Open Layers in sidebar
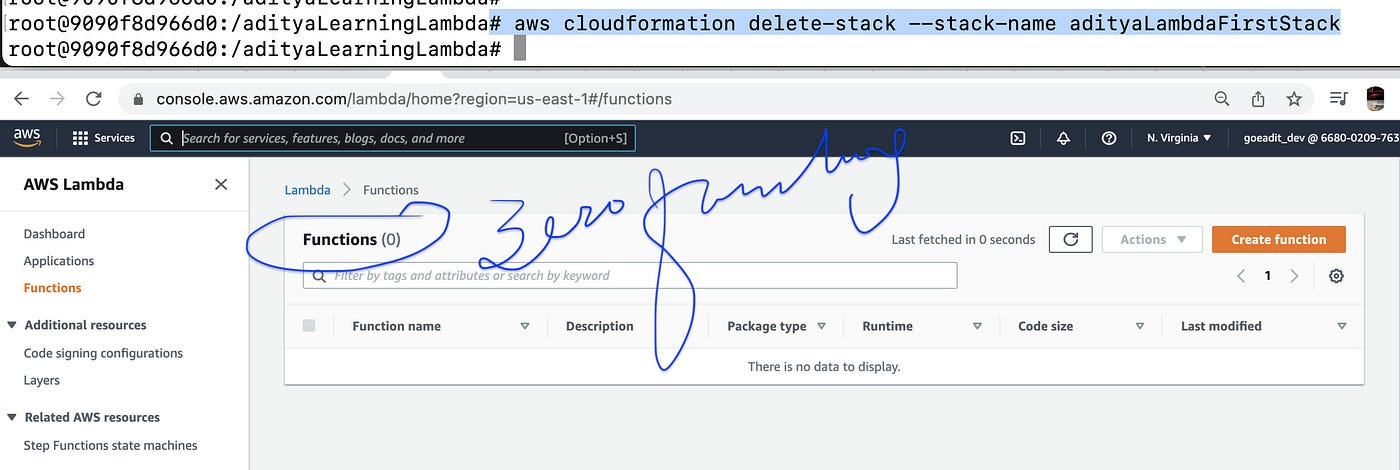 42,380
